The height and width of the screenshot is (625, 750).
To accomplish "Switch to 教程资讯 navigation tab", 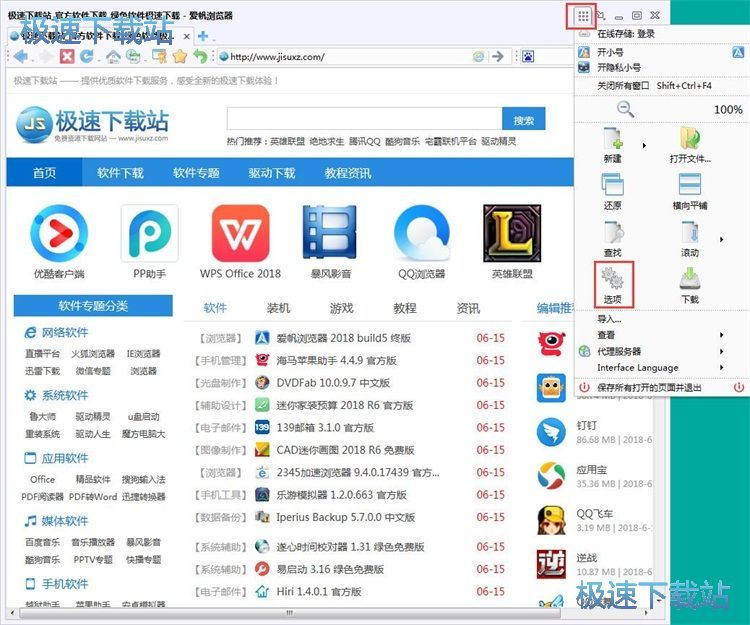I will (x=348, y=173).
